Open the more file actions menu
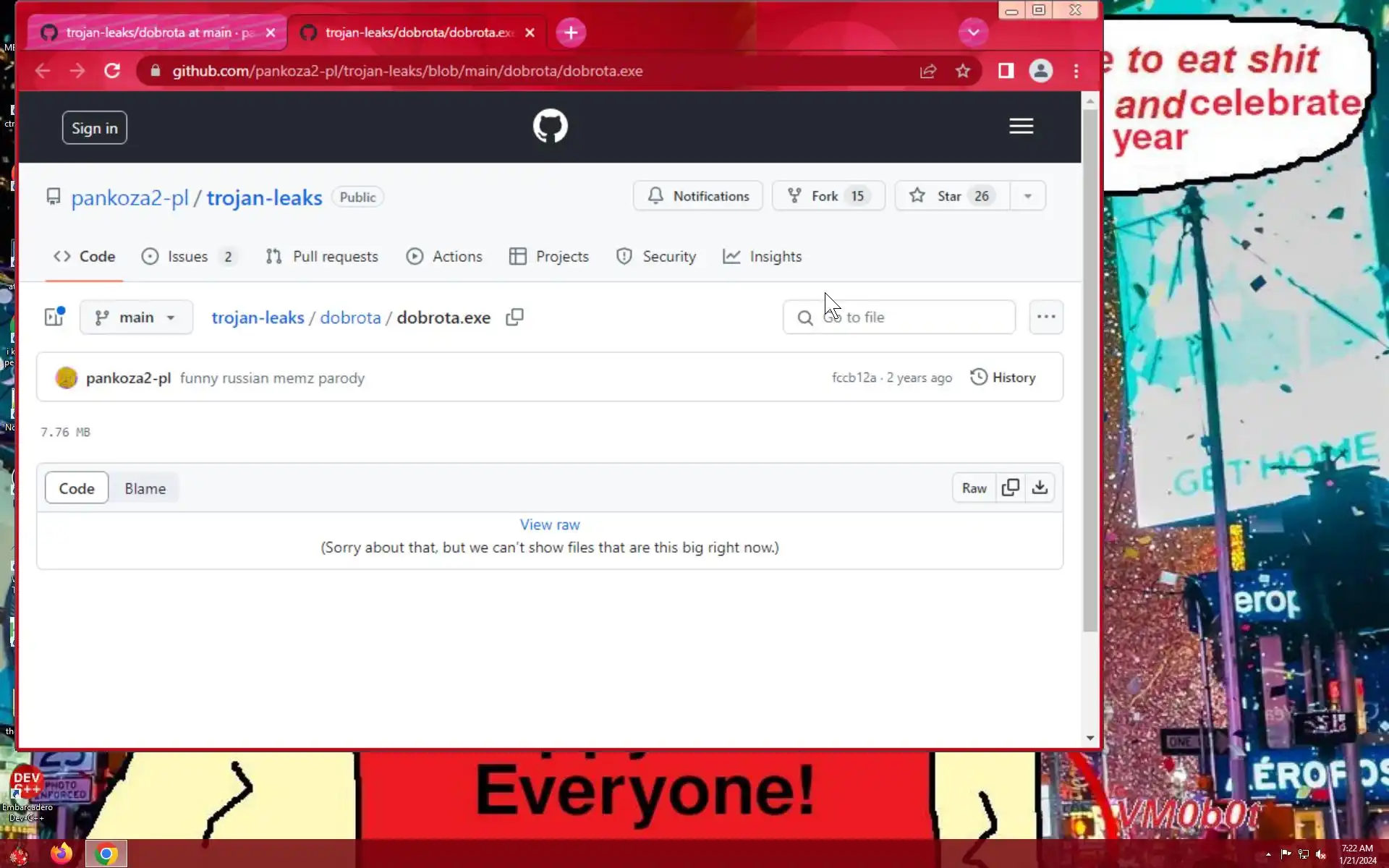The image size is (1389, 868). [x=1045, y=317]
